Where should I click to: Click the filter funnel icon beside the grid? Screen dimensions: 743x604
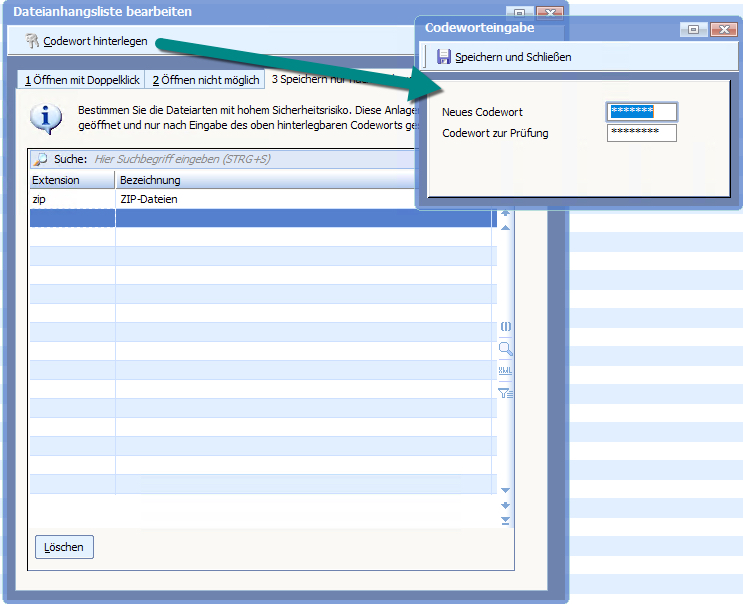506,393
